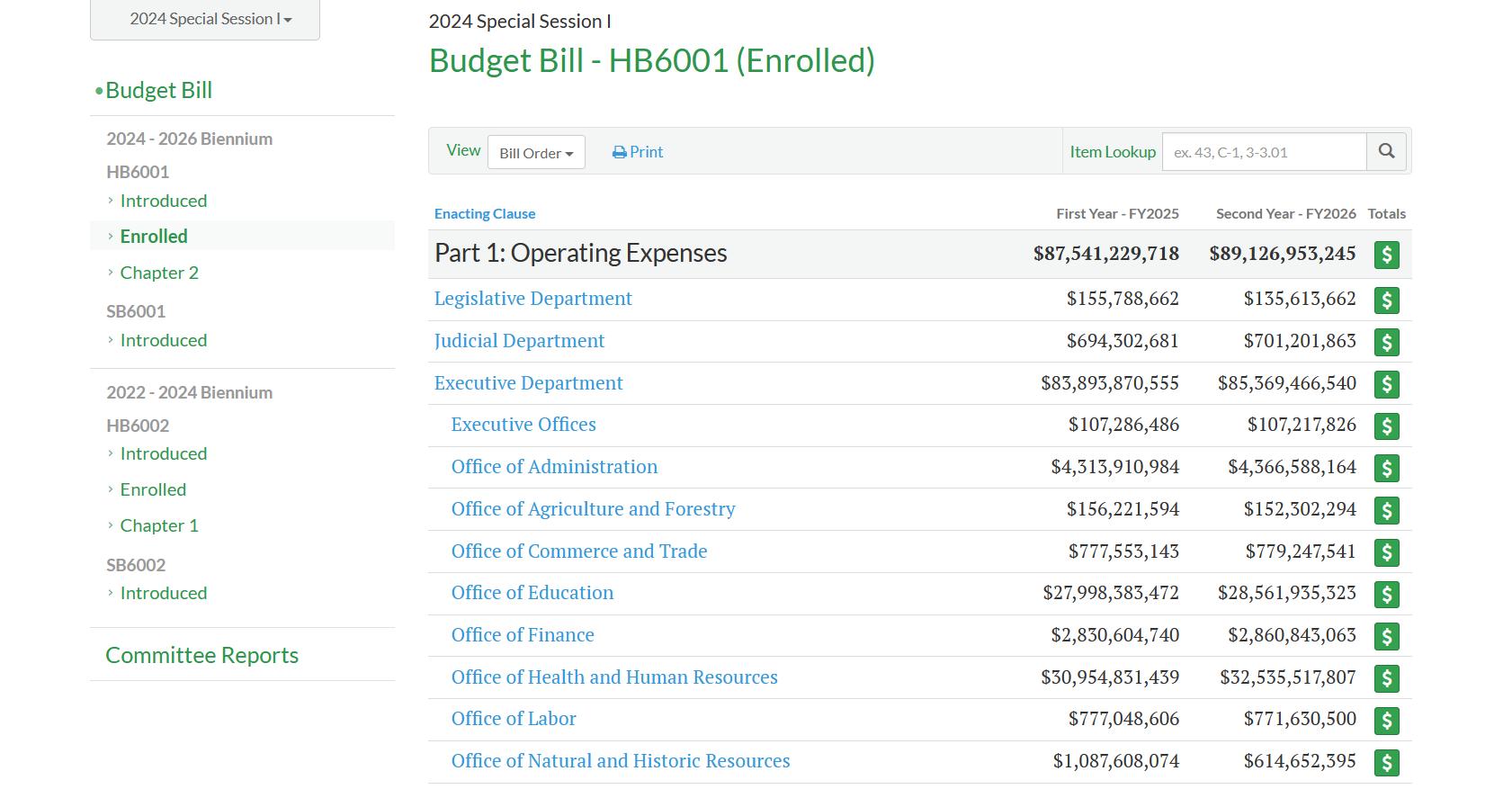Open Introduced under SB6001
Image resolution: width=1512 pixels, height=789 pixels.
click(x=164, y=340)
